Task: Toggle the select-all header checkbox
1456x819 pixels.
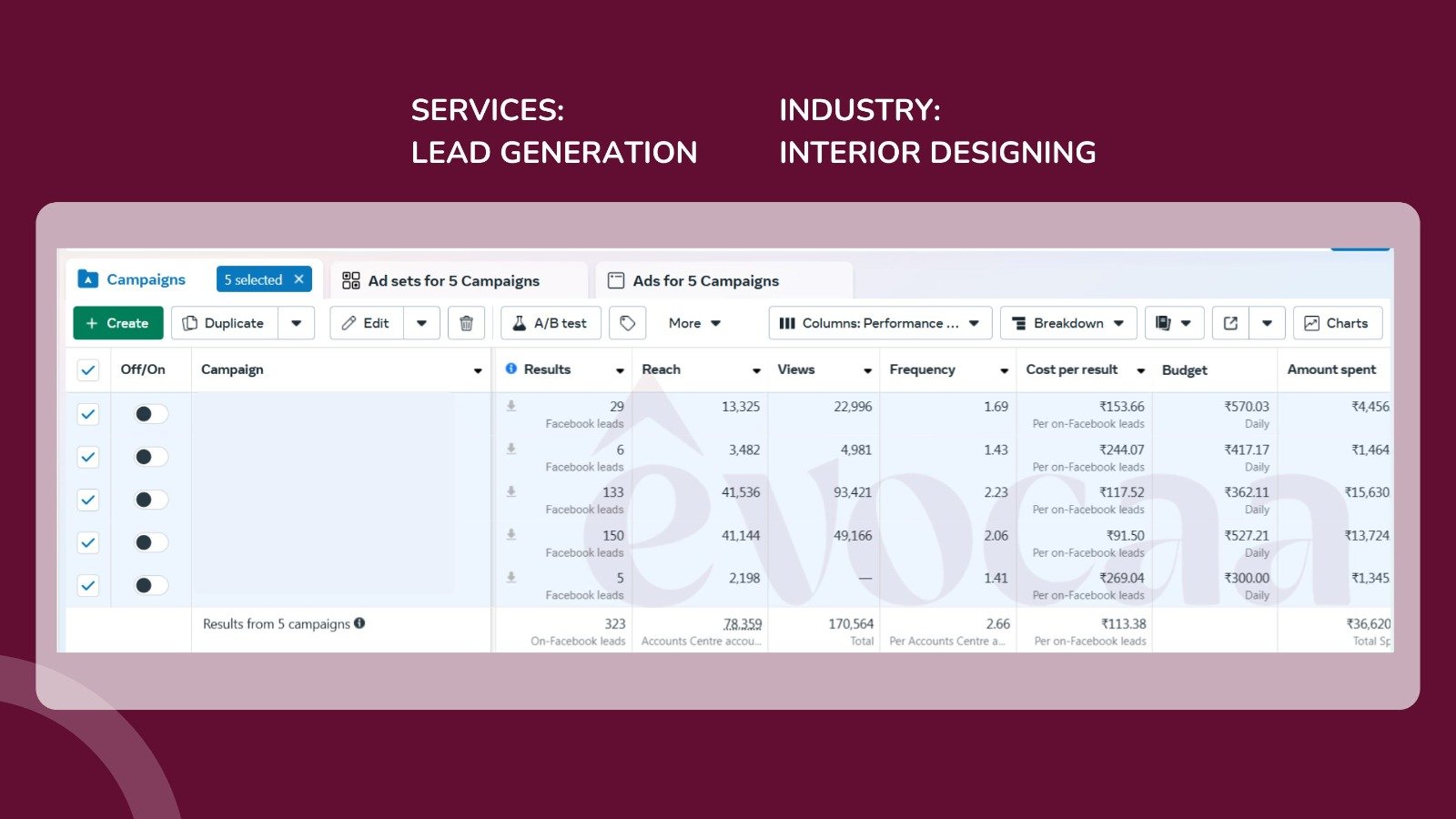Action: pyautogui.click(x=88, y=369)
